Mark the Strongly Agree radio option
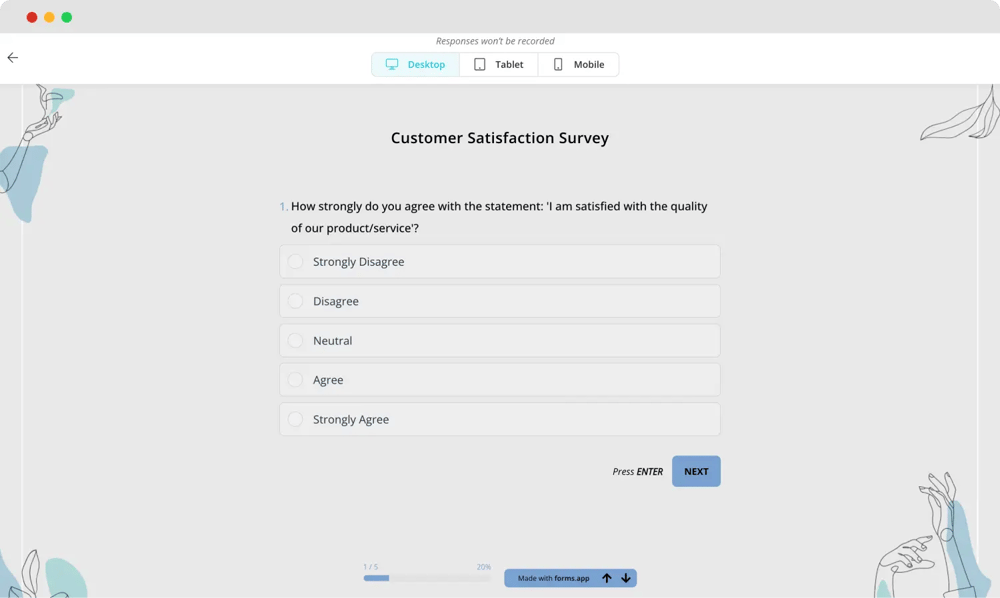 pos(295,420)
